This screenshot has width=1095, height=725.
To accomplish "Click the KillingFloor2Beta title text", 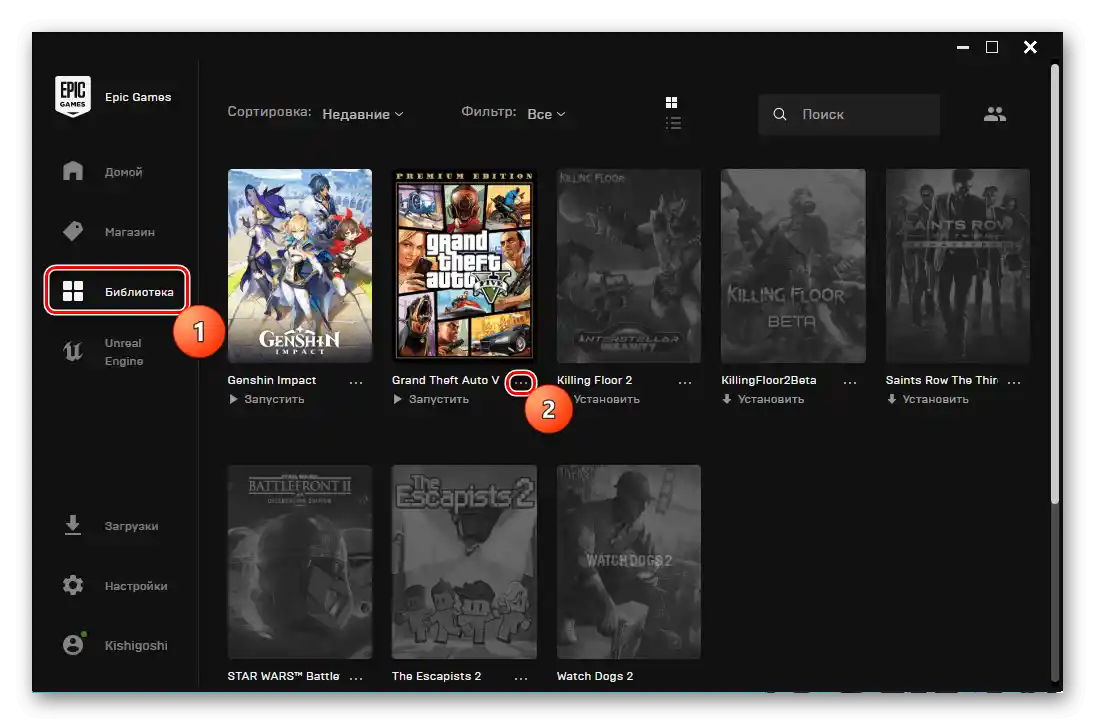I will pyautogui.click(x=768, y=380).
